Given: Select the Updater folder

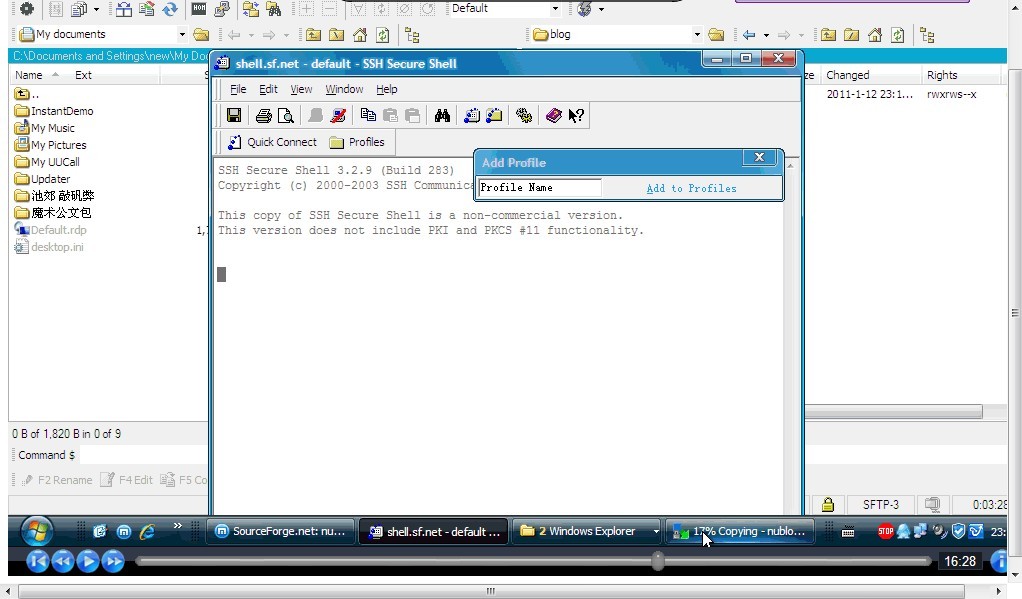Looking at the screenshot, I should (42, 179).
